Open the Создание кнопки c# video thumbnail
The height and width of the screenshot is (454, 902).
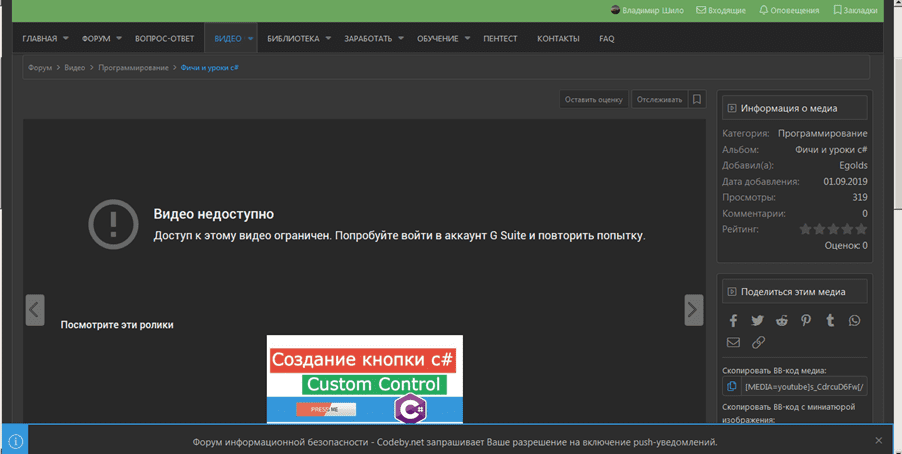(364, 378)
